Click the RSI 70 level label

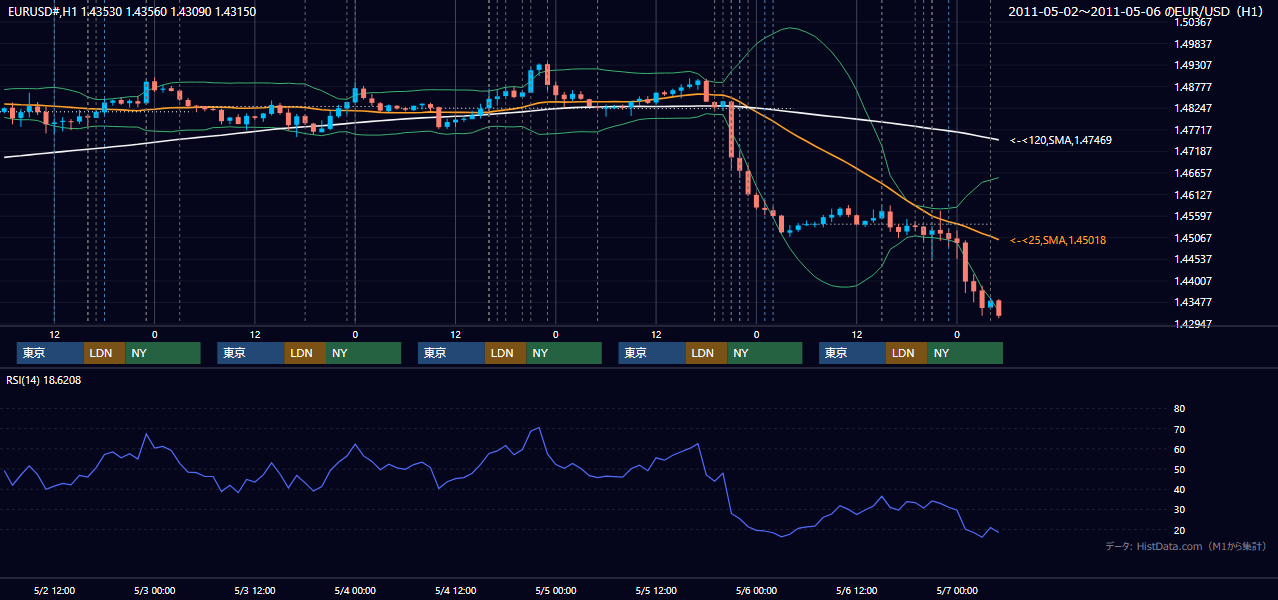tap(1179, 429)
